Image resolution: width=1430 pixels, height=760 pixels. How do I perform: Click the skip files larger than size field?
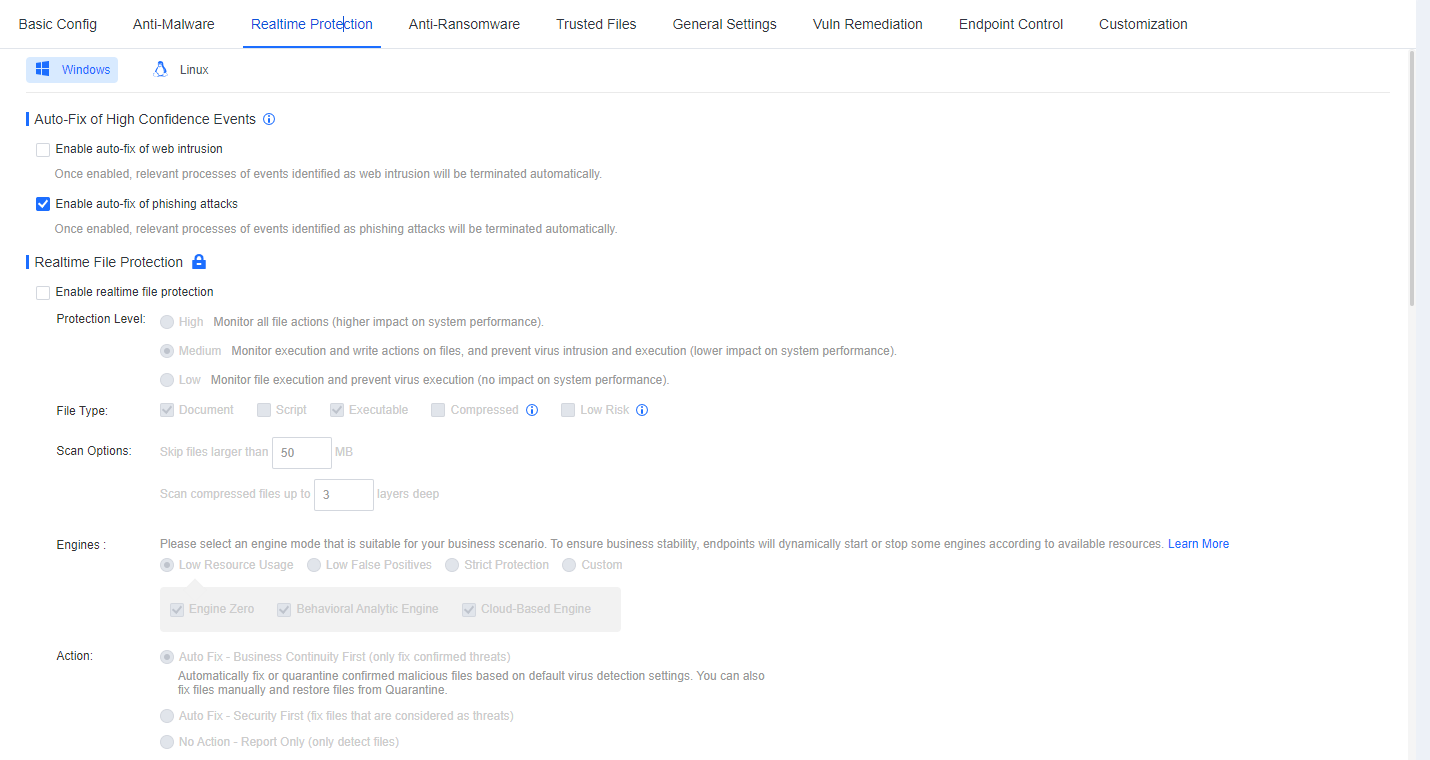tap(301, 453)
